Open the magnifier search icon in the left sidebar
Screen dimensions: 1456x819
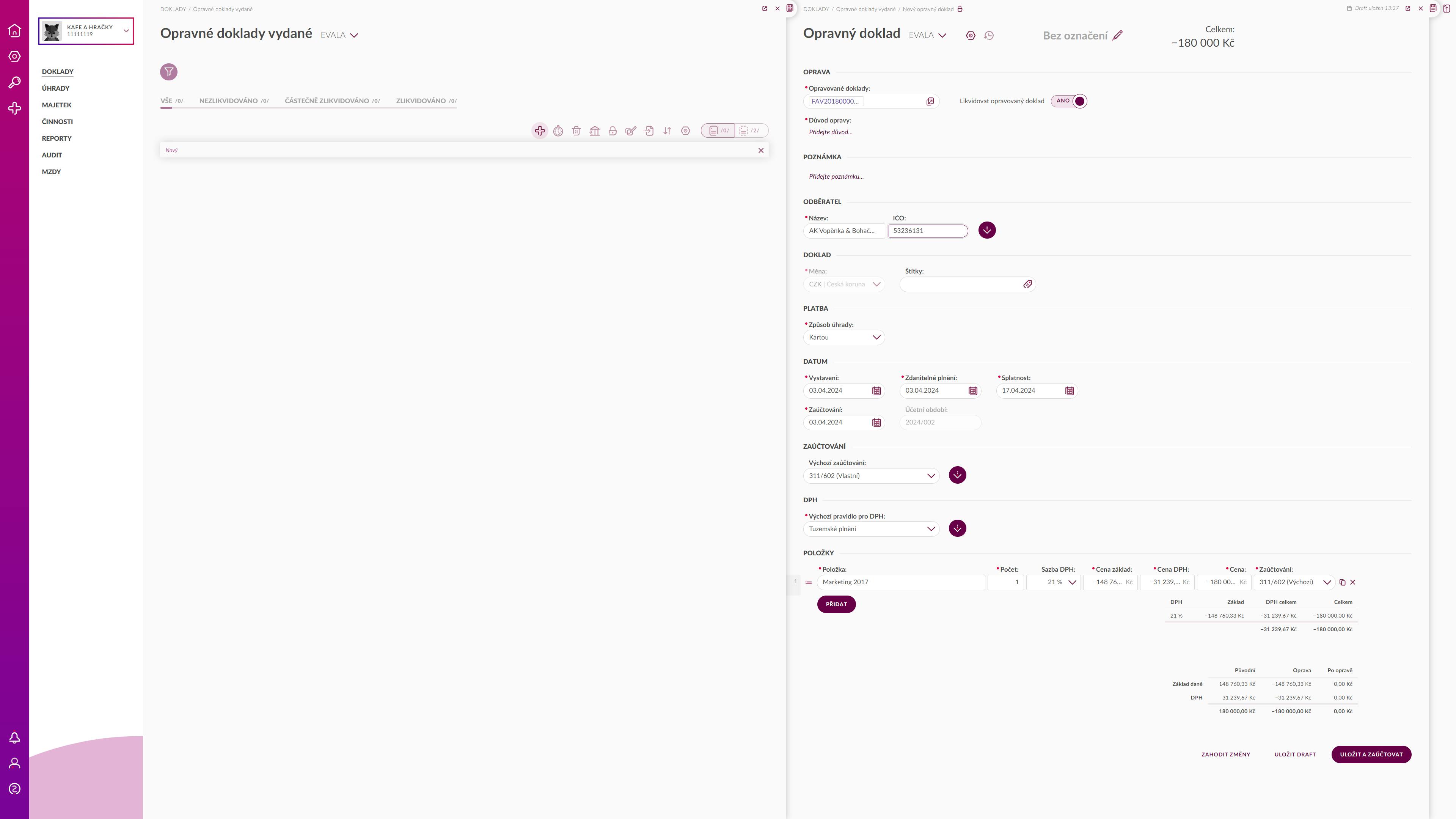click(15, 83)
